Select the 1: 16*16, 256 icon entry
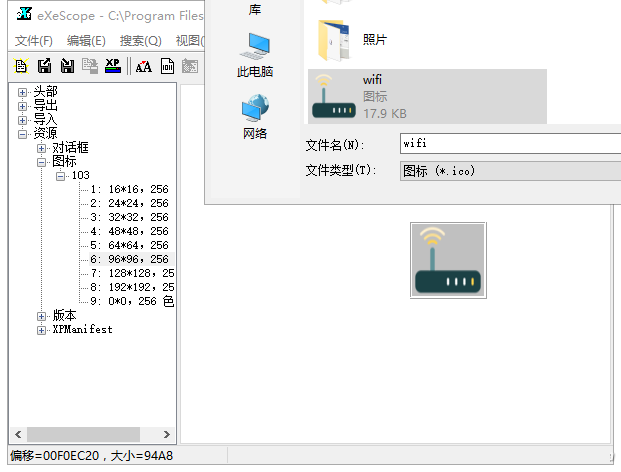 click(129, 189)
